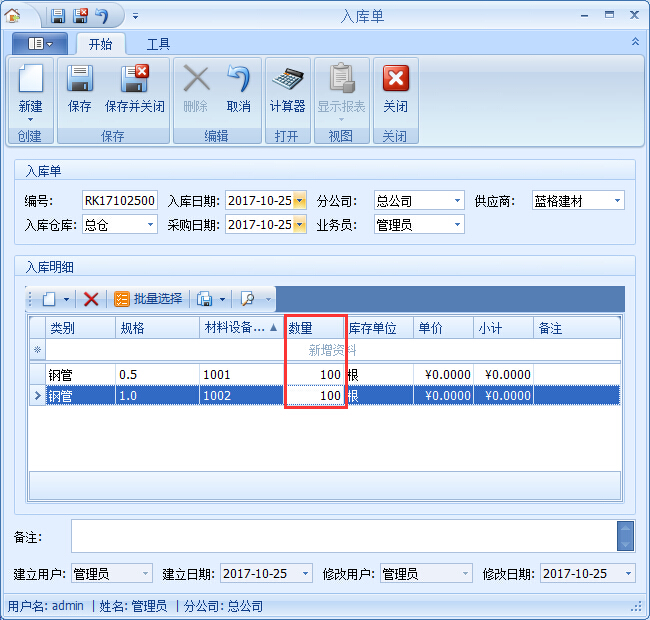Screen dimensions: 650x620
Task: Click the 取消 undo ribbon button
Action: (x=238, y=89)
